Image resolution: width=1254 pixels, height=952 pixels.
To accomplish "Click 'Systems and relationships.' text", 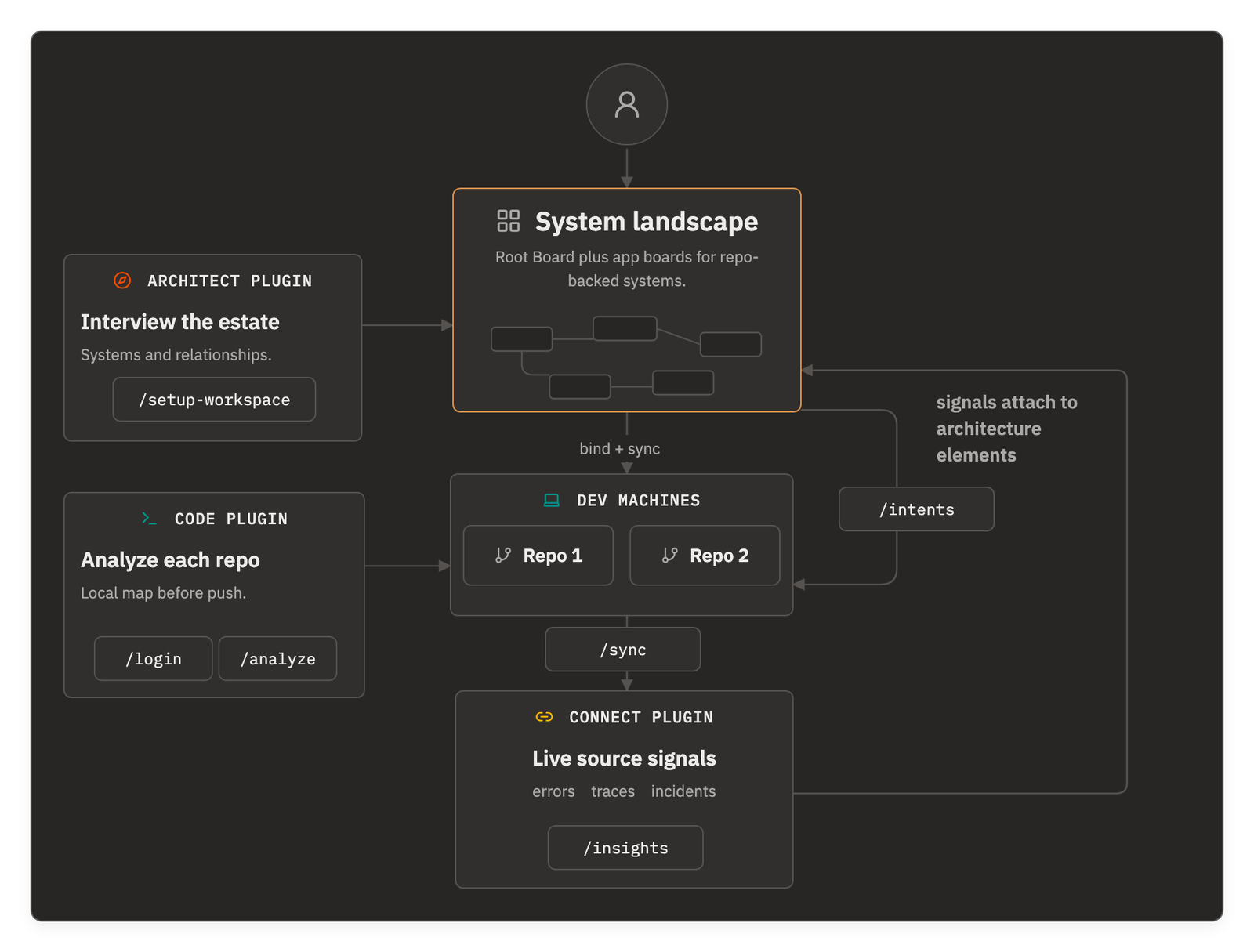I will point(176,355).
